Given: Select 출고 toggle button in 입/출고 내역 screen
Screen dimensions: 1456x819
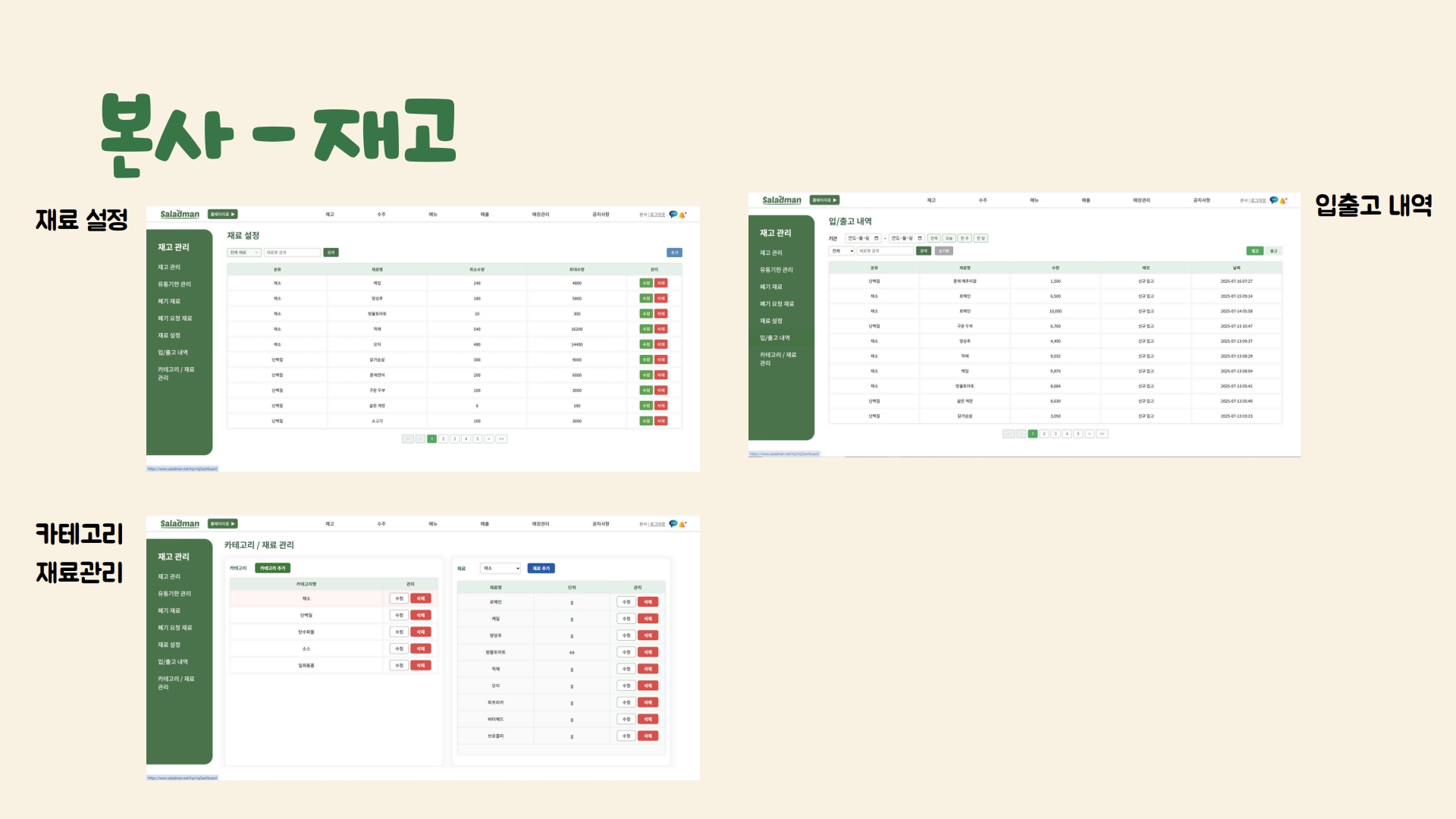Looking at the screenshot, I should tap(1273, 251).
